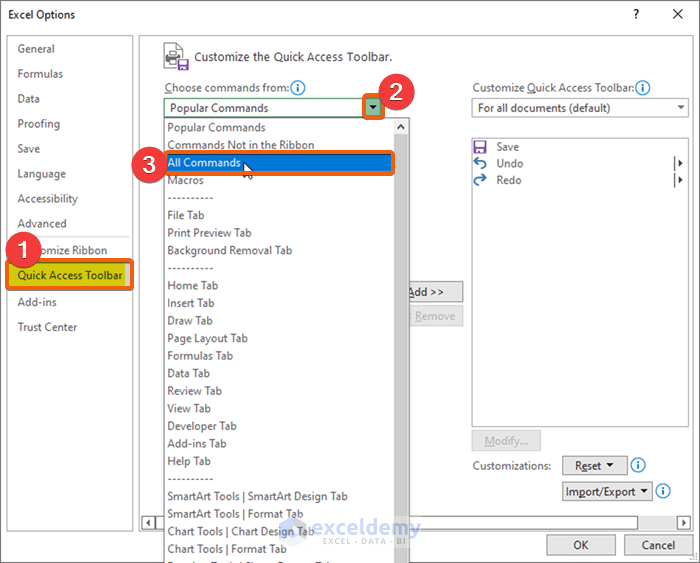Select SmartArt Tools | SmartArt Design Tab

click(x=279, y=496)
